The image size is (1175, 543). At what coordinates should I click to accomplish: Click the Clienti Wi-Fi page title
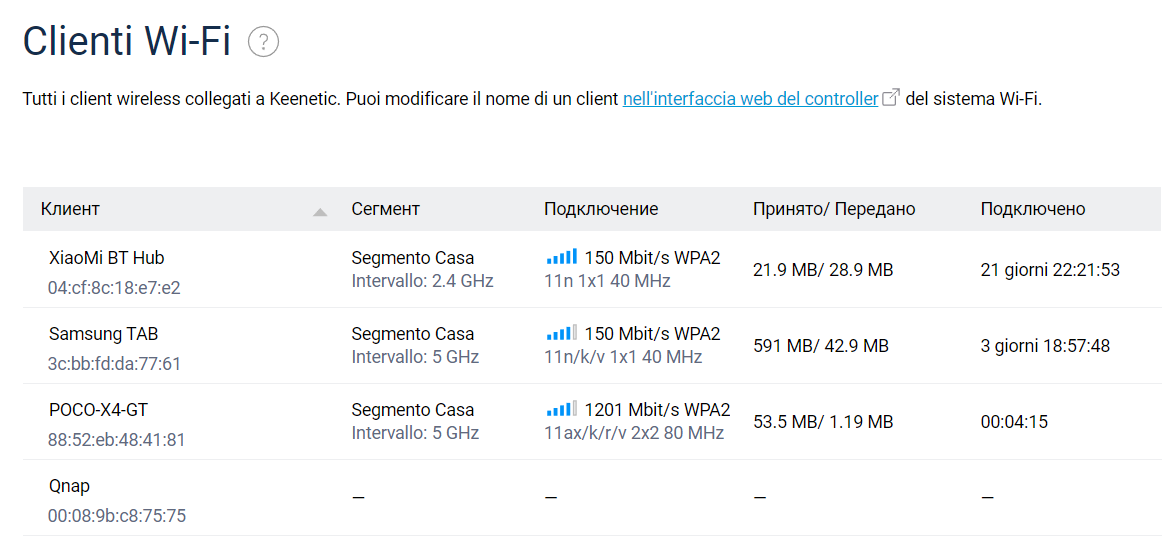click(x=127, y=42)
